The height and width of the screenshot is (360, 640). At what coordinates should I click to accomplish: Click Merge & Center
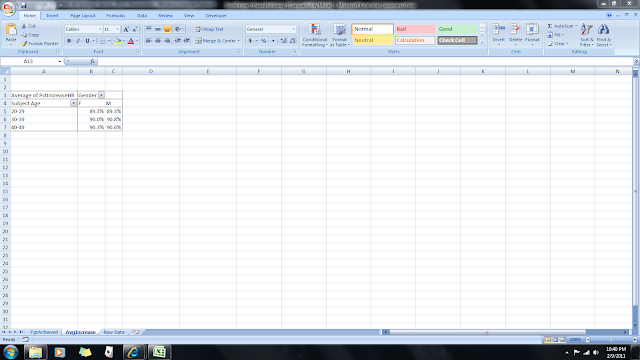(x=218, y=41)
